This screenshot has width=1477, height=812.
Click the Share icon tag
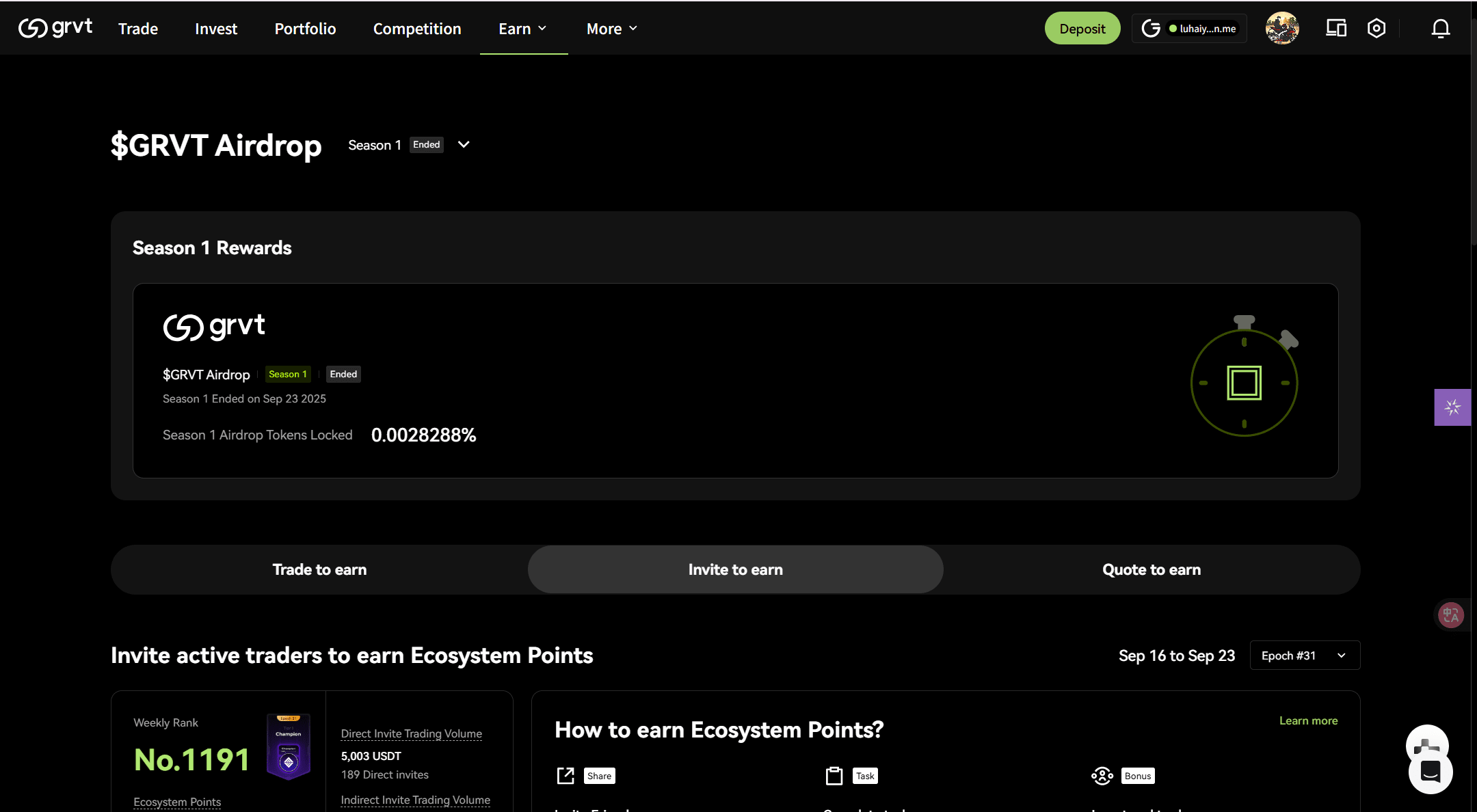click(599, 776)
